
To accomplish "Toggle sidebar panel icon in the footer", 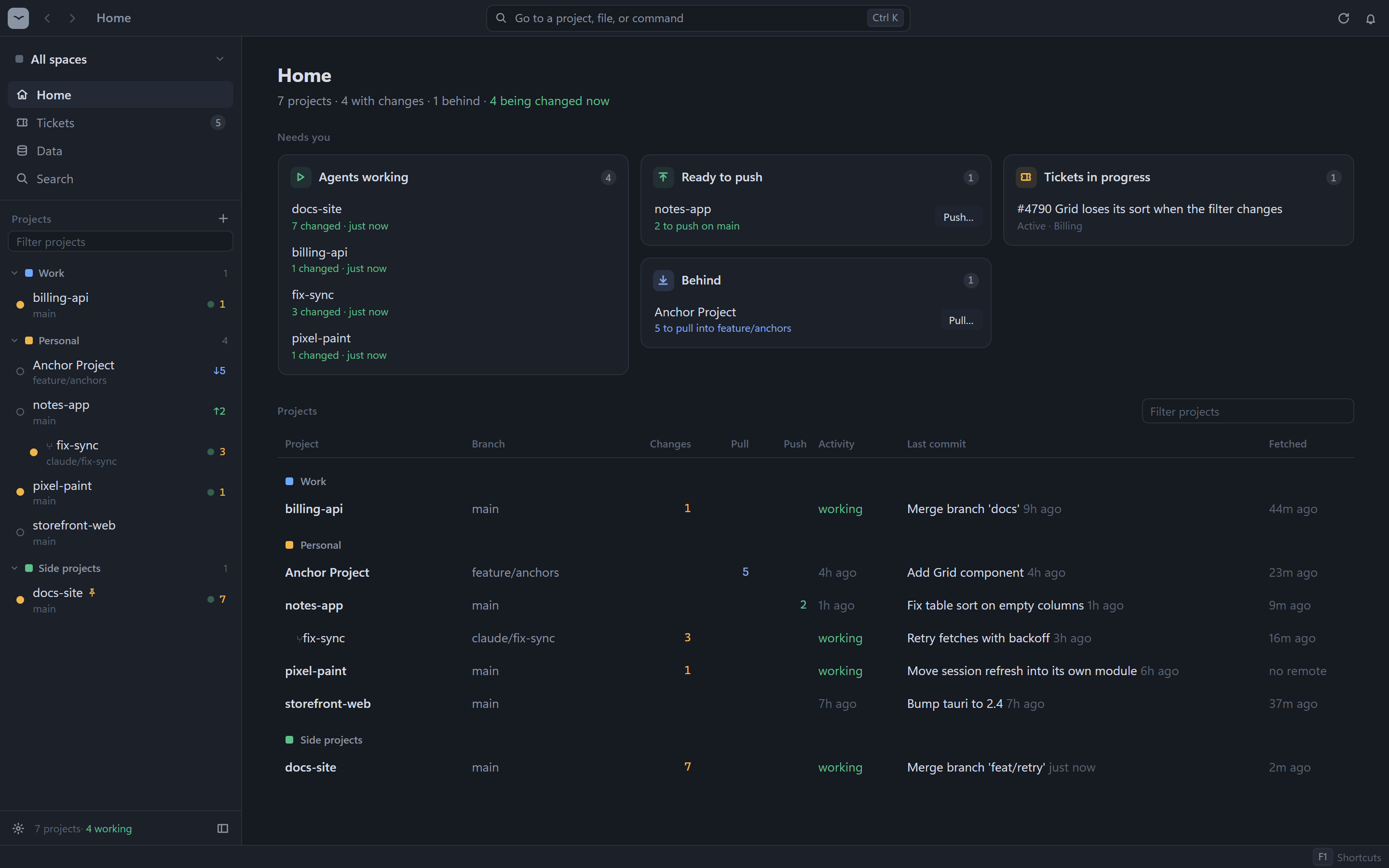I will (x=223, y=828).
